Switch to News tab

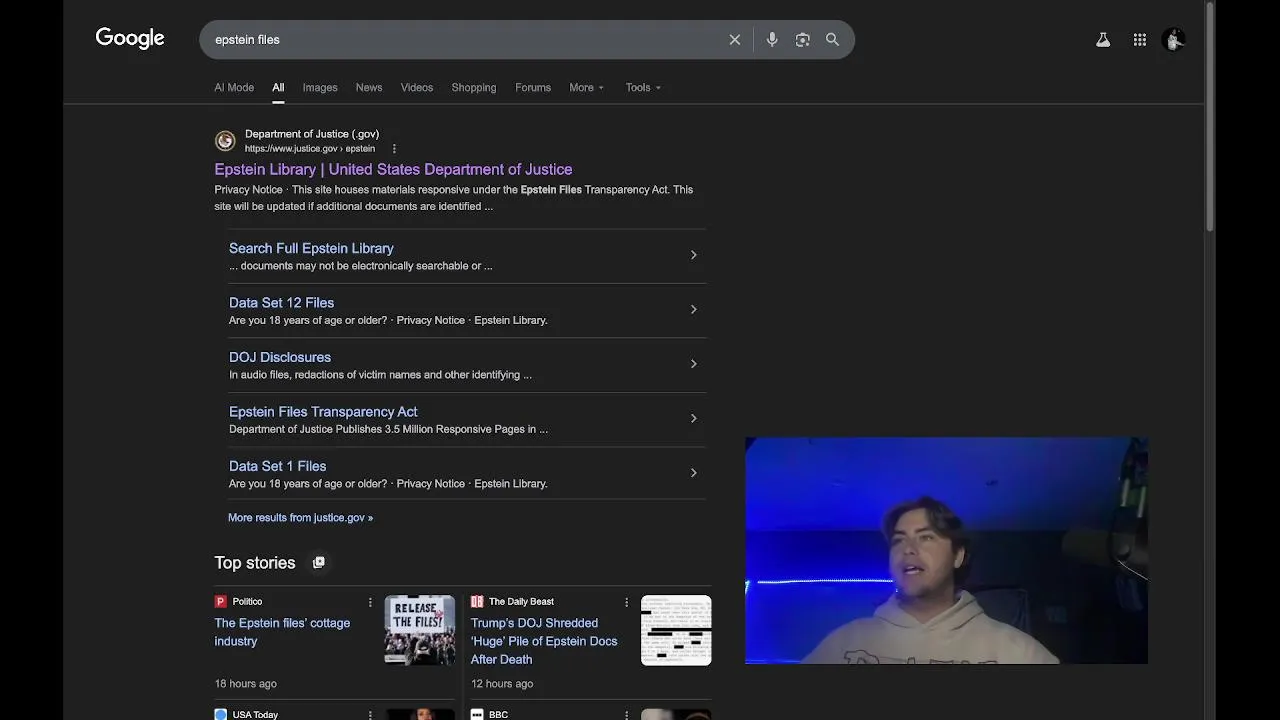369,88
